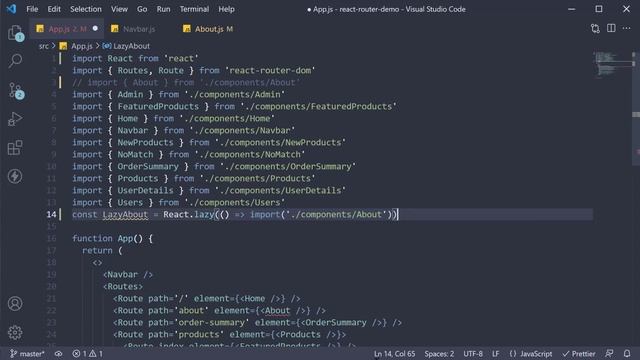Click line number 14 in gutter

click(x=51, y=214)
